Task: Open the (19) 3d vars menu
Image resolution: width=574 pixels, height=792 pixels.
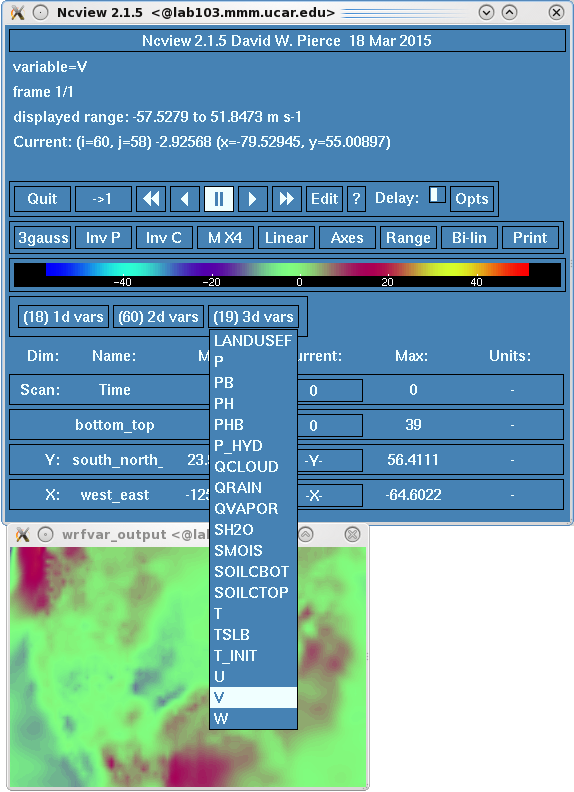Action: (253, 317)
